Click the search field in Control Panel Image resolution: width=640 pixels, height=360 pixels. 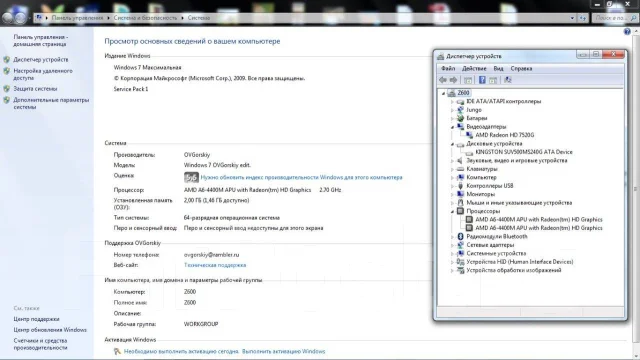coord(613,18)
